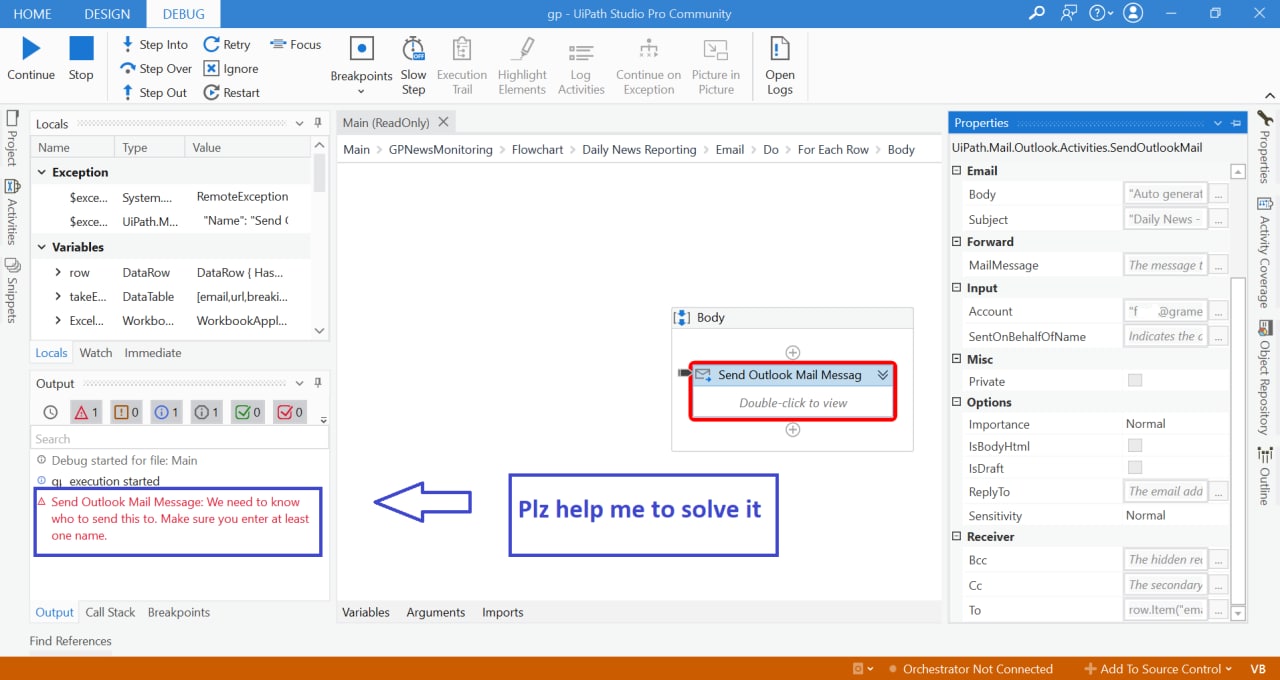The image size is (1280, 680).
Task: Open the Activity Coverage side panel
Action: pos(1265,254)
